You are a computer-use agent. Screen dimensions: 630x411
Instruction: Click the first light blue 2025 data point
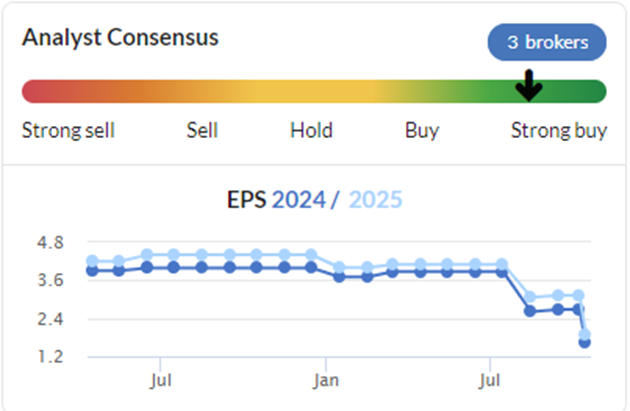[92, 261]
